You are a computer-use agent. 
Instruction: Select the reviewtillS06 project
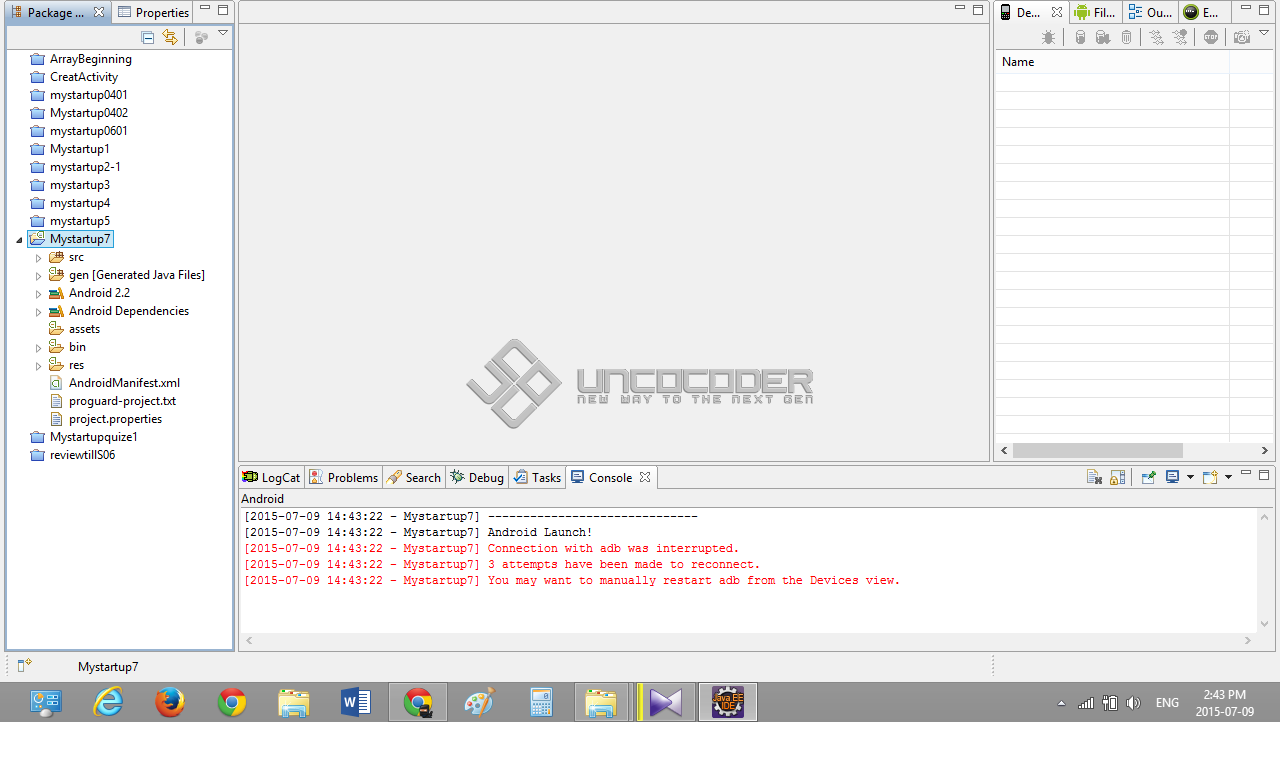(x=82, y=455)
